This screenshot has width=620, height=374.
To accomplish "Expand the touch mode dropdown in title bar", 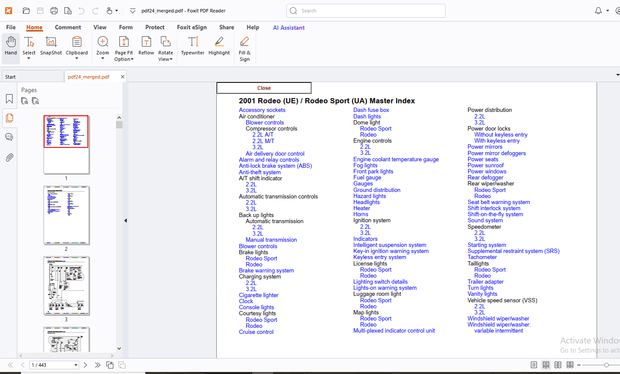I will tap(117, 11).
